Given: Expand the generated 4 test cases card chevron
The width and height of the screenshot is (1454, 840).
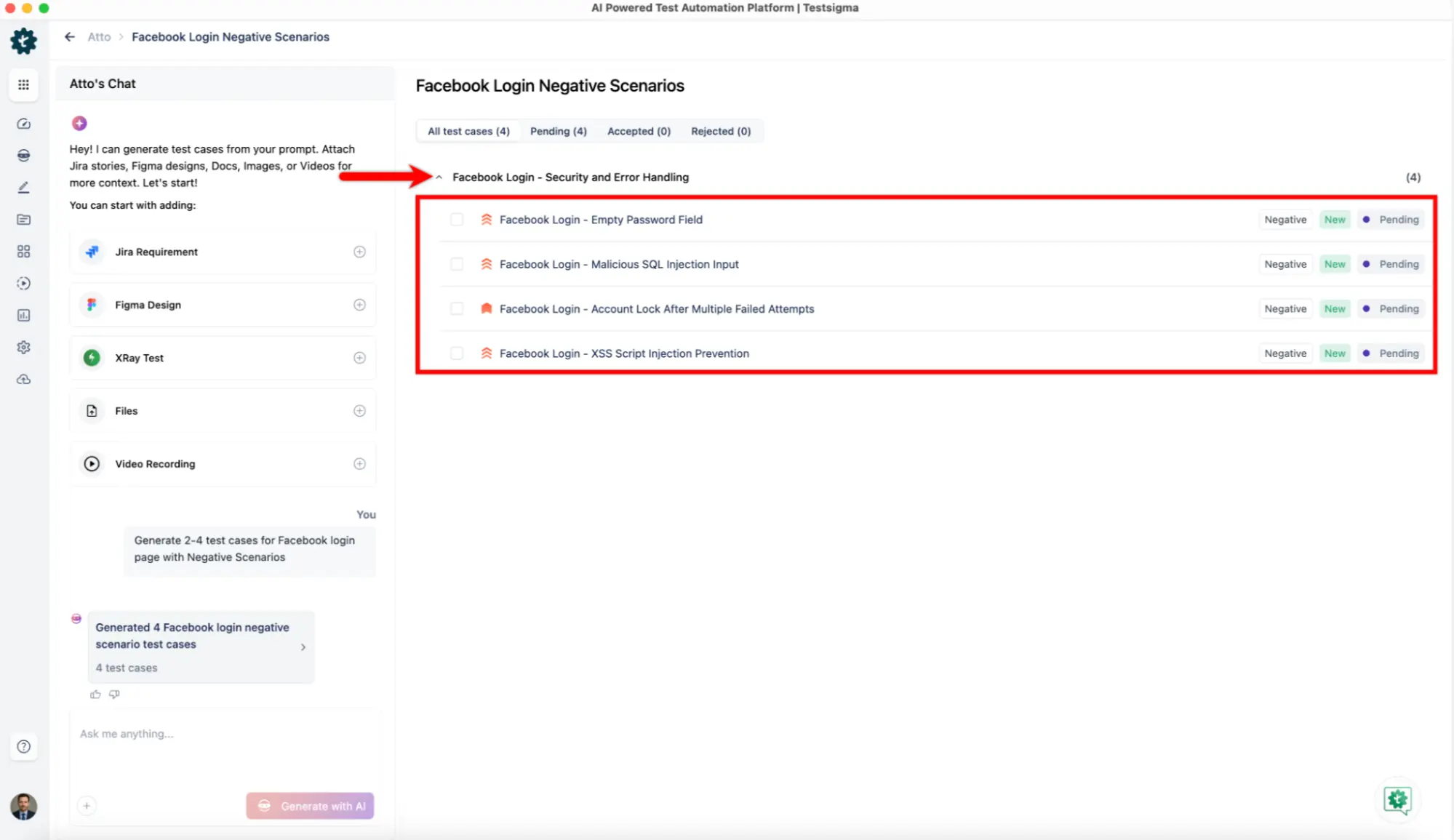Looking at the screenshot, I should tap(303, 647).
